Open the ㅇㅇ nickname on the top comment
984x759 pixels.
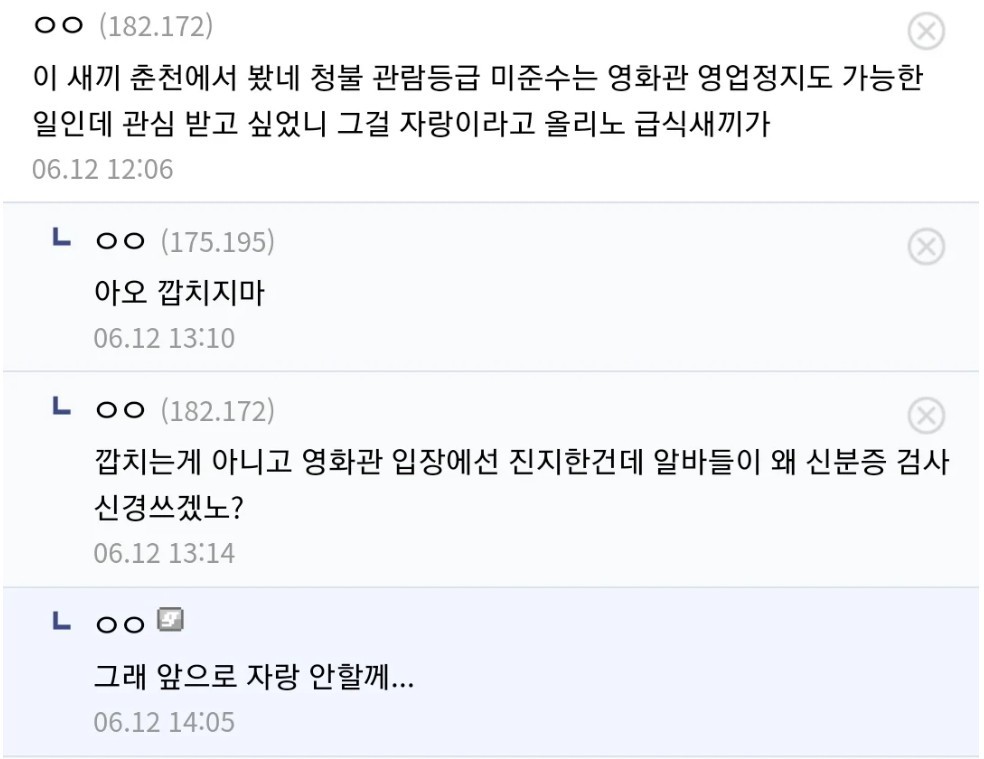(x=60, y=27)
